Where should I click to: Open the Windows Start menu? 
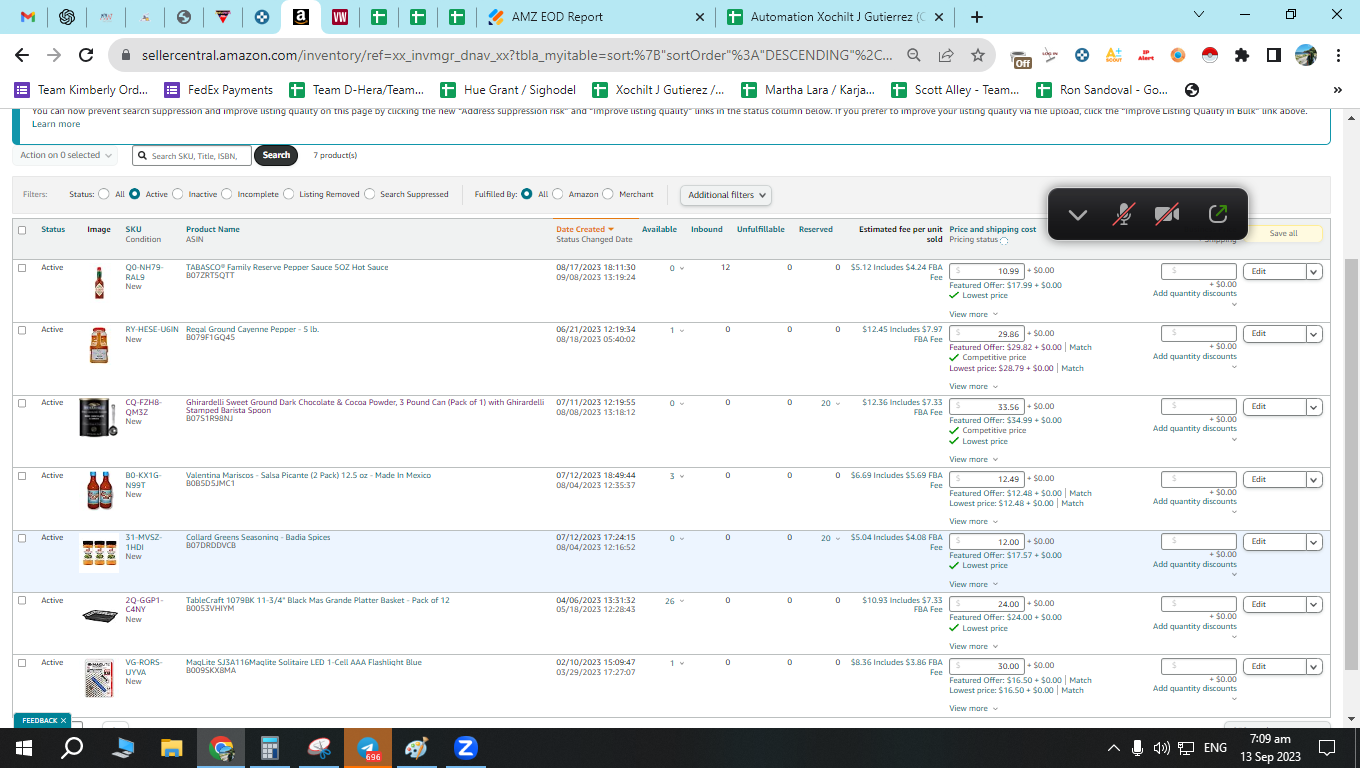pyautogui.click(x=22, y=747)
